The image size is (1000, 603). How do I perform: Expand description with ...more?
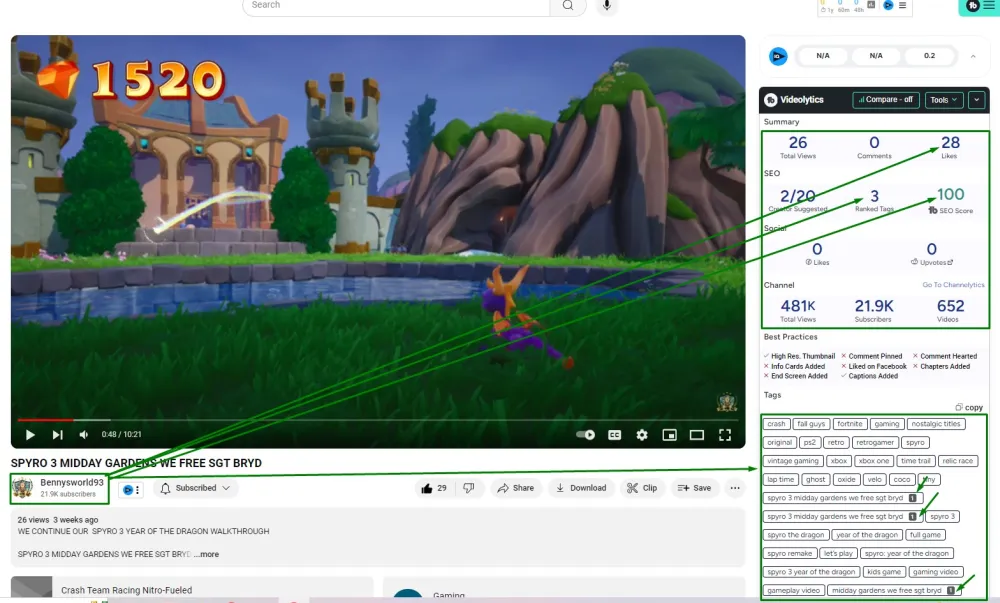[x=206, y=555]
